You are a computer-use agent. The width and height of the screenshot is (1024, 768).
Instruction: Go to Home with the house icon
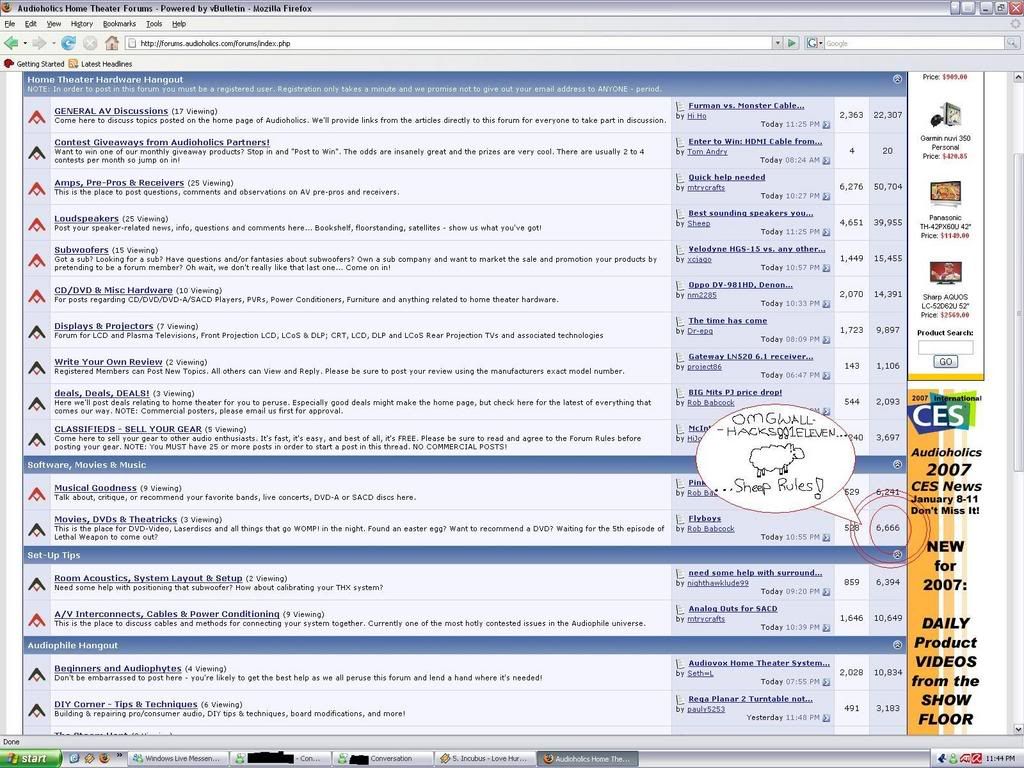pyautogui.click(x=112, y=43)
